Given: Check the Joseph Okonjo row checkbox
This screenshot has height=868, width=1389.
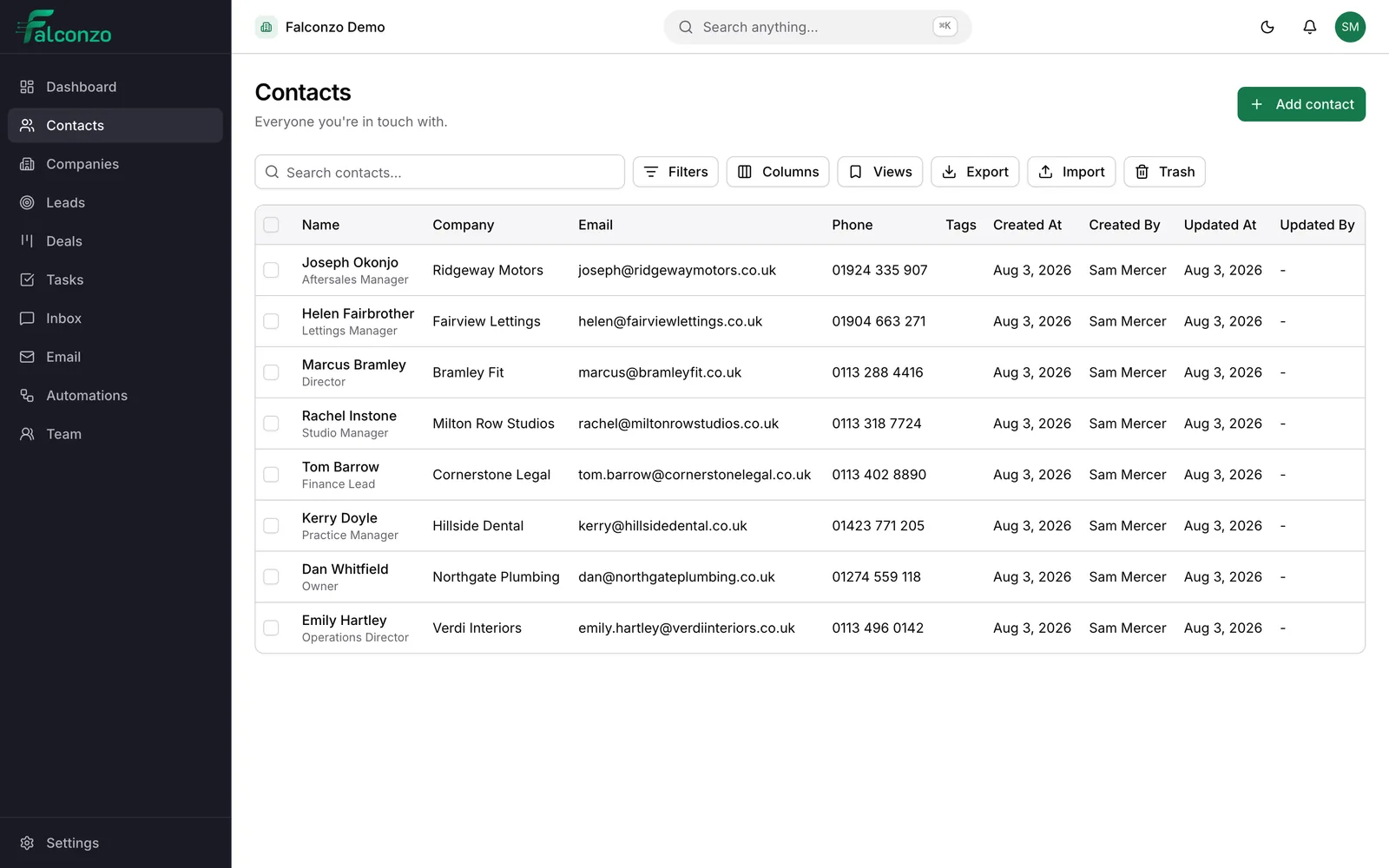Looking at the screenshot, I should coord(271,270).
